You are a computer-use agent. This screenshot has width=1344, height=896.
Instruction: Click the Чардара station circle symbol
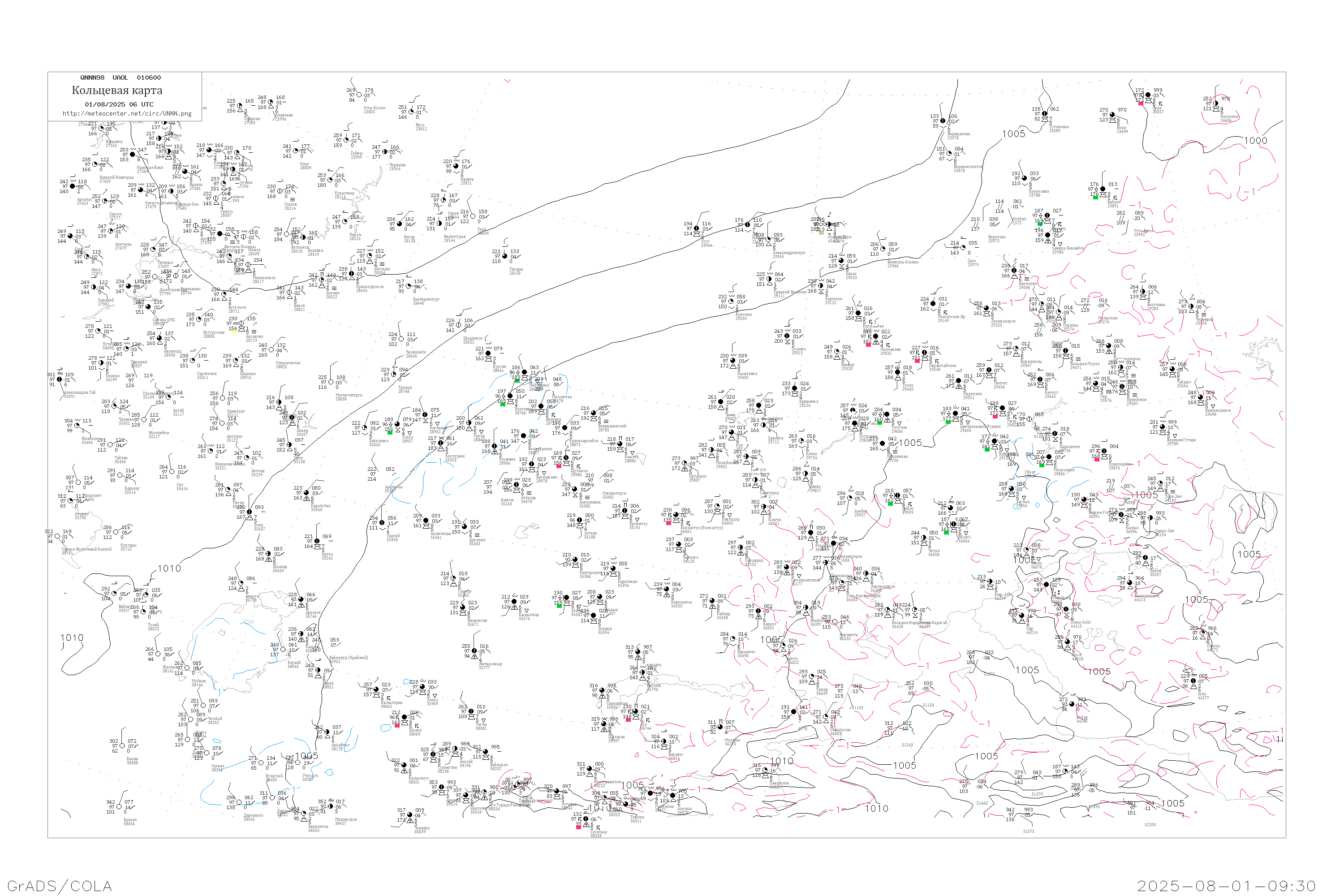point(410,815)
